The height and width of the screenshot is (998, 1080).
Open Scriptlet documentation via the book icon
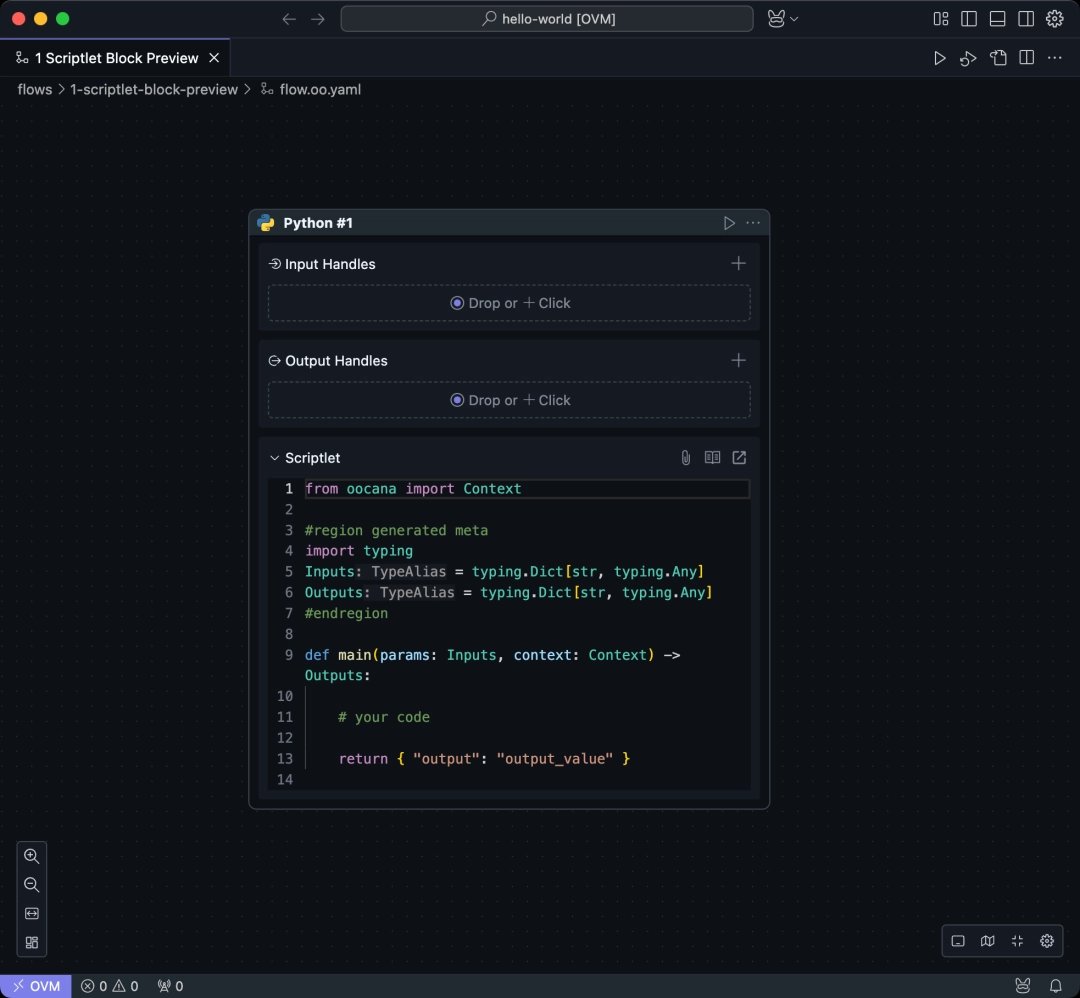[x=712, y=457]
